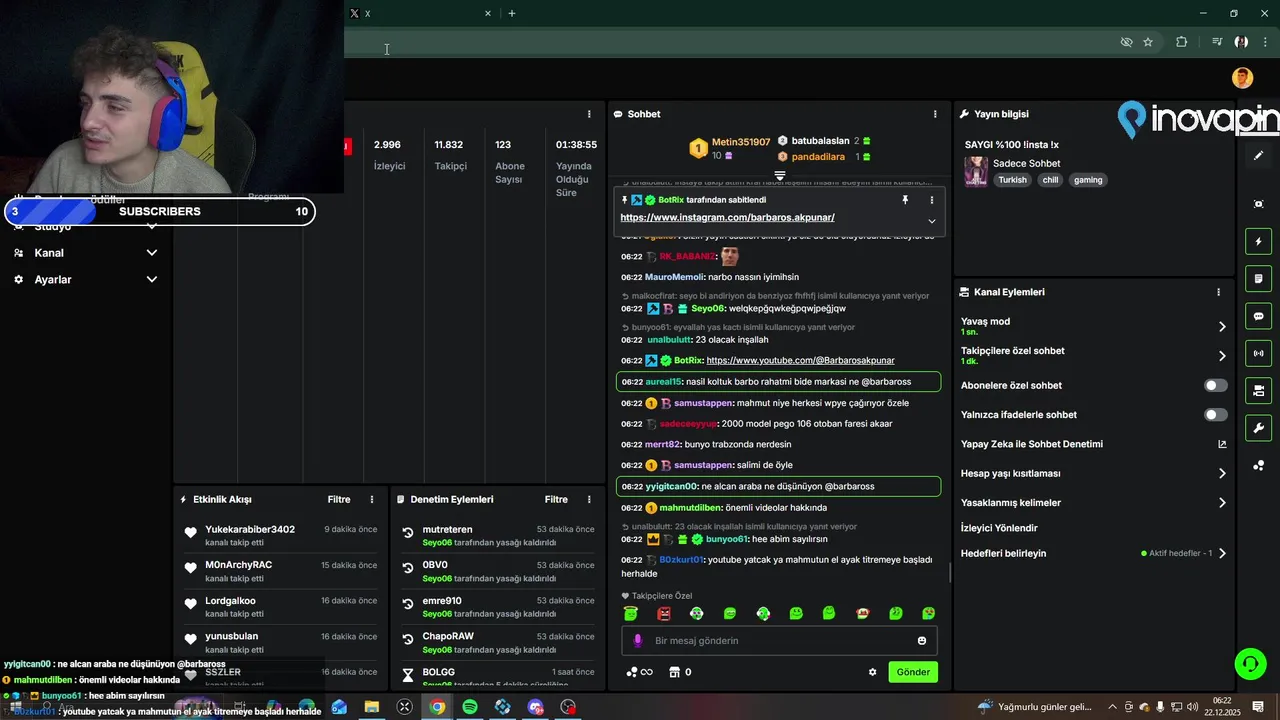Toggle Yalnızca ifadelerle sohbet switch

1216,415
